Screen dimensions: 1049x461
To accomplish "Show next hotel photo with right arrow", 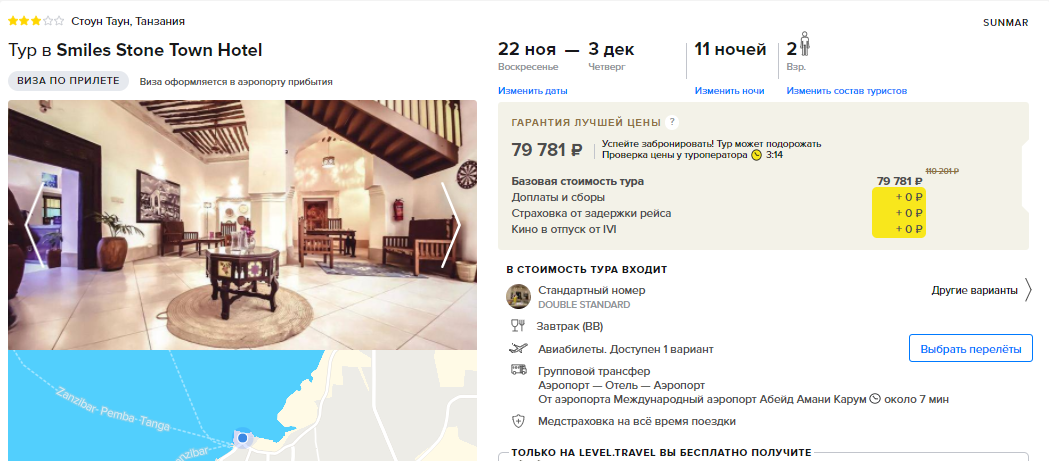I will point(451,225).
